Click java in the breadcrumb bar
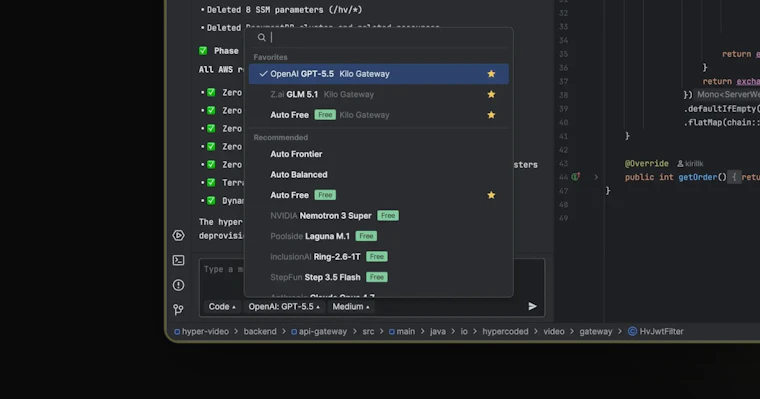Viewport: 760px width, 399px height. (x=438, y=332)
